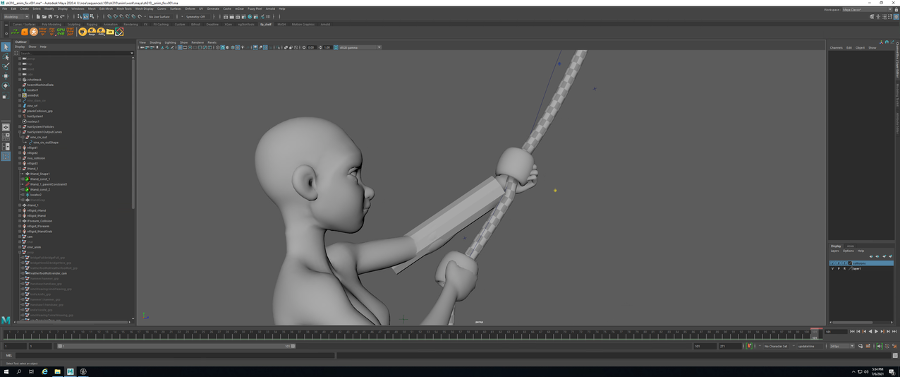This screenshot has height=377, width=902.
Task: Select by hierarchy mode icon
Action: [79, 17]
